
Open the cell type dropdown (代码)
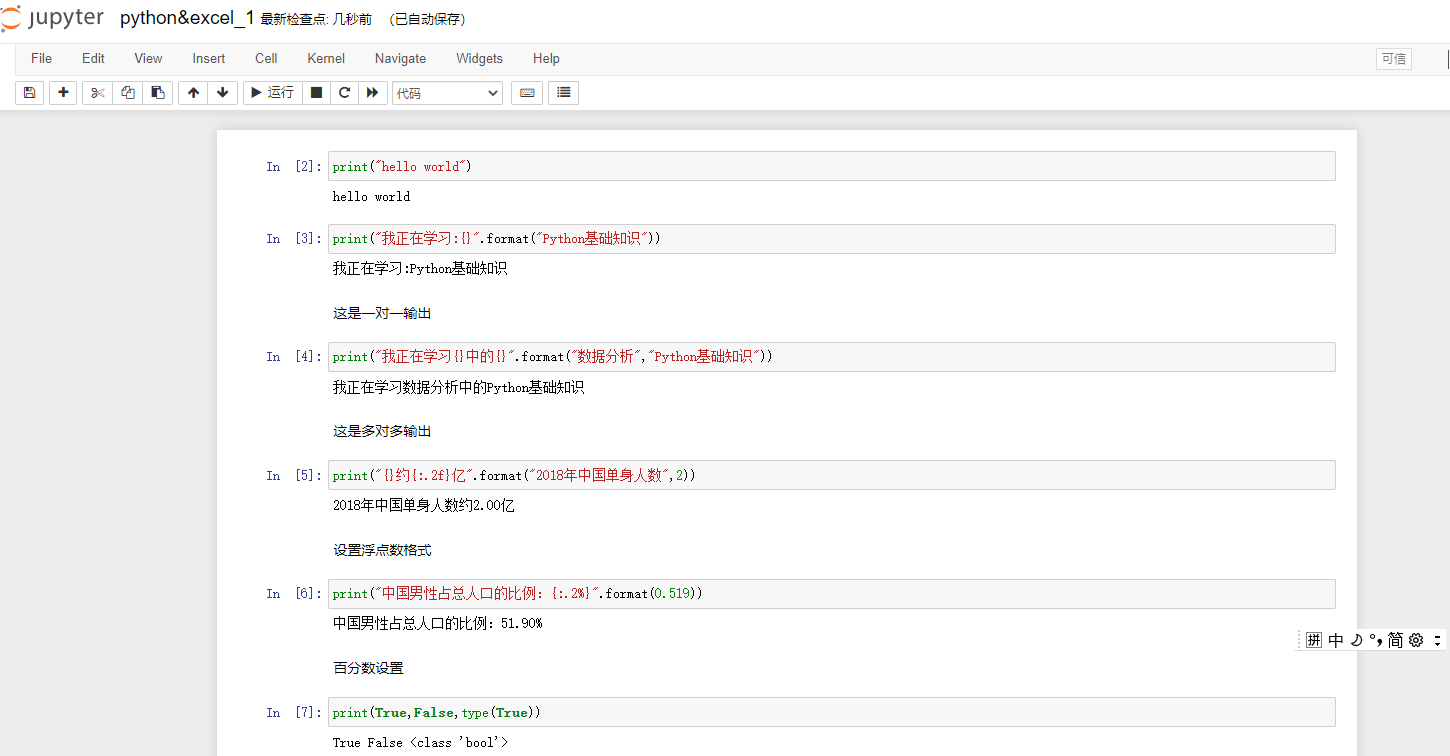[x=447, y=93]
